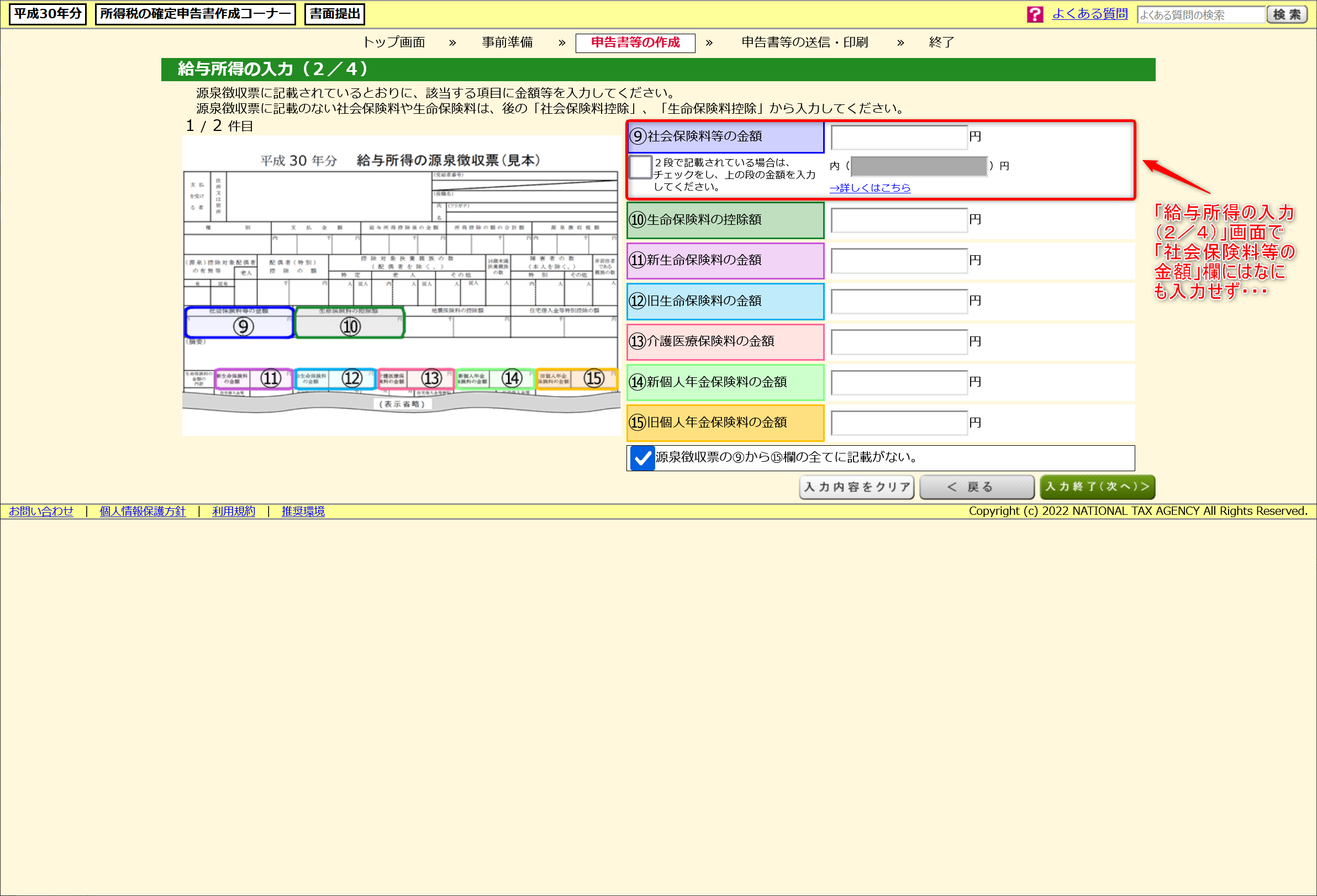
Task: Click the ⑬介護医療保険料の金額 pink label
Action: click(725, 342)
